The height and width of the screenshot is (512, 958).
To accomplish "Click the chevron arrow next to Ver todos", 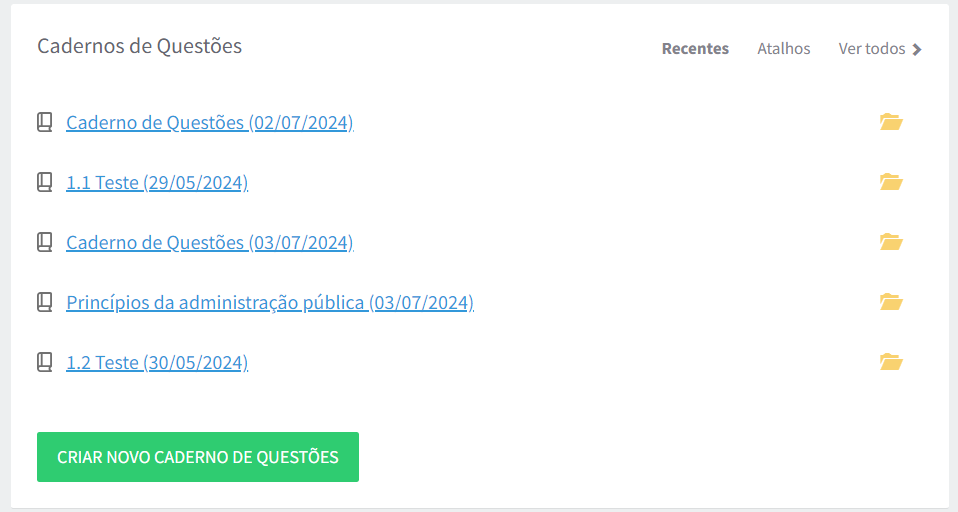I will pos(917,49).
